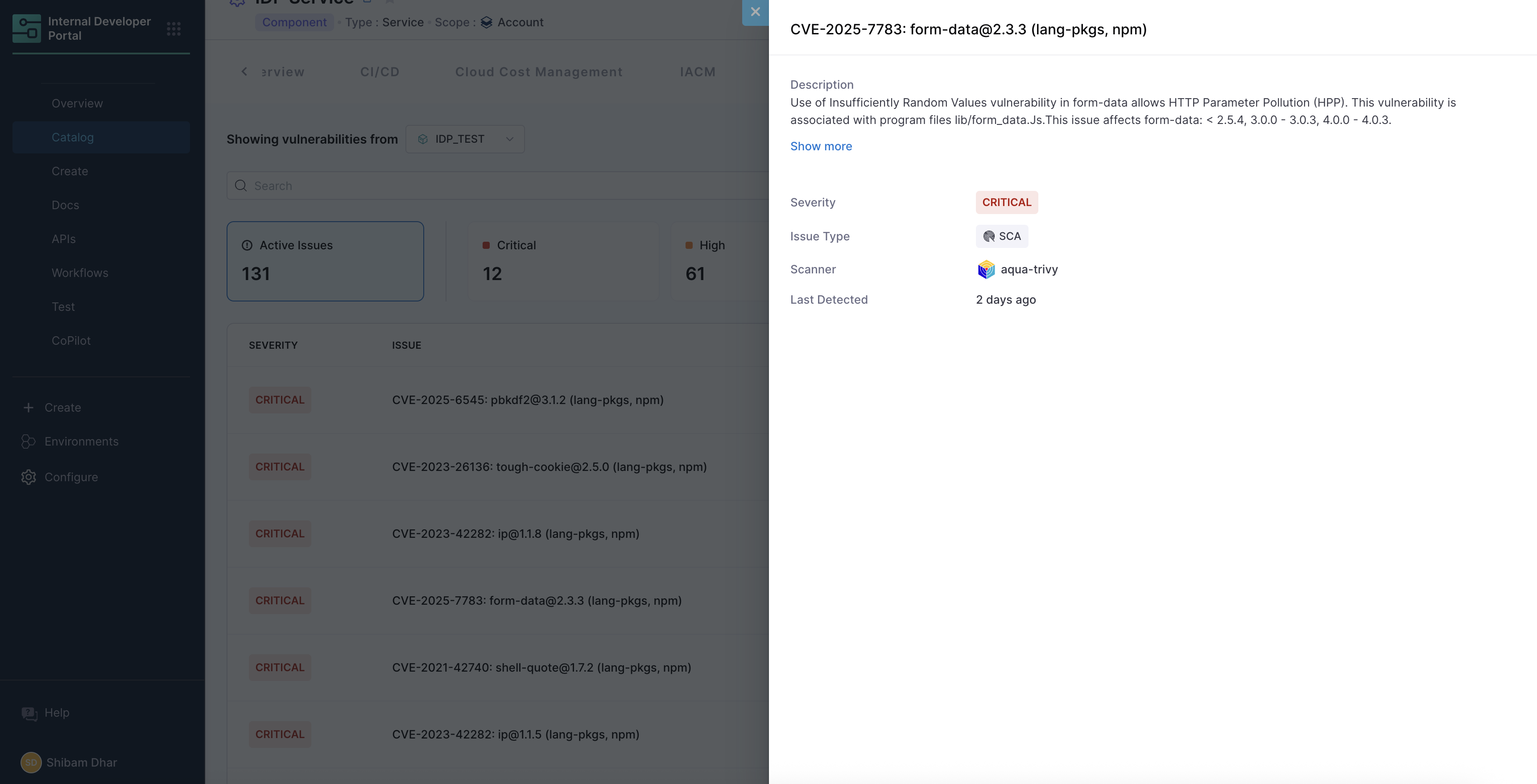Open the Cloud Cost Management tab
Viewport: 1537px width, 784px height.
coord(538,72)
